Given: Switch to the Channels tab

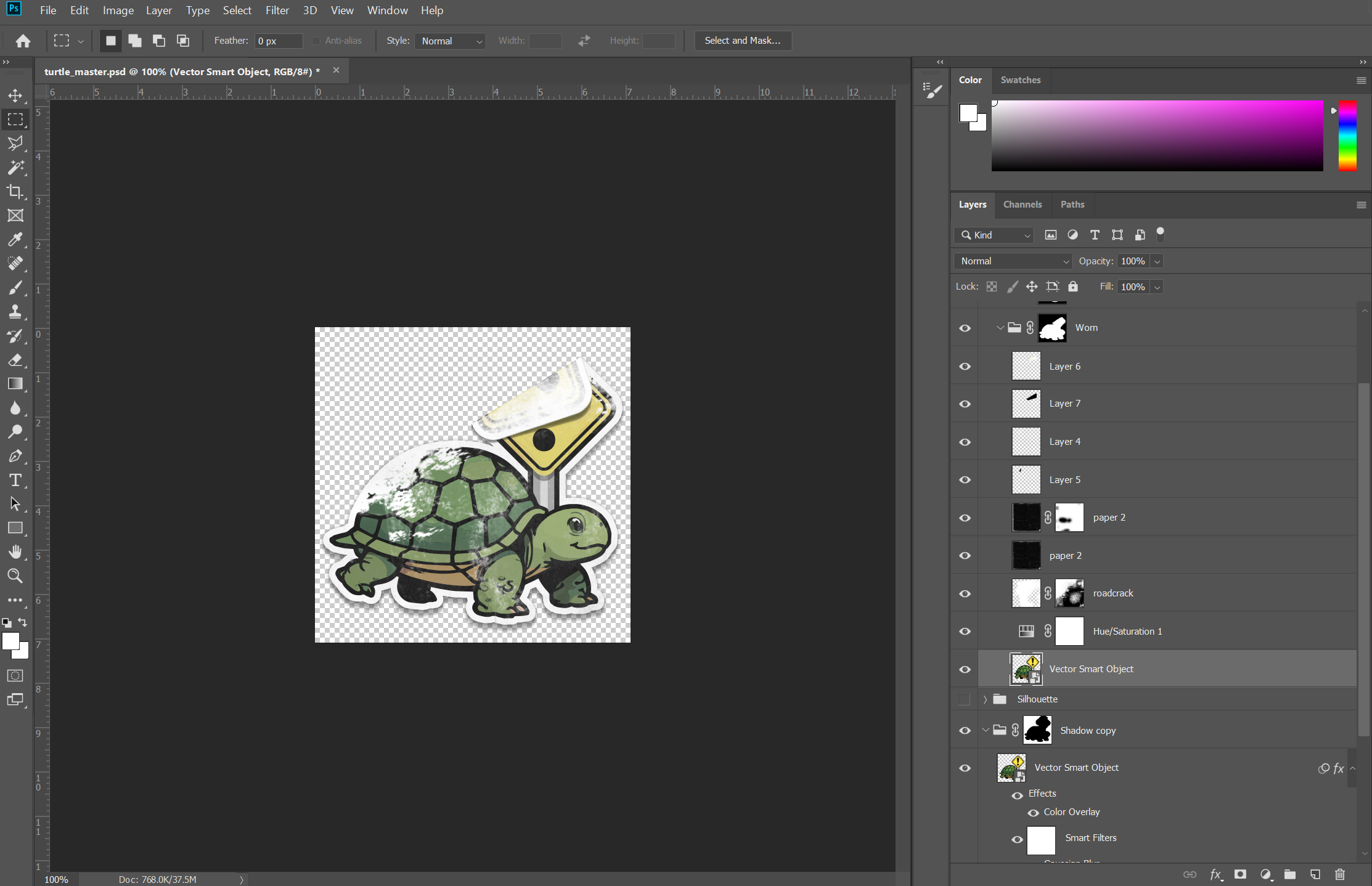Looking at the screenshot, I should 1022,205.
